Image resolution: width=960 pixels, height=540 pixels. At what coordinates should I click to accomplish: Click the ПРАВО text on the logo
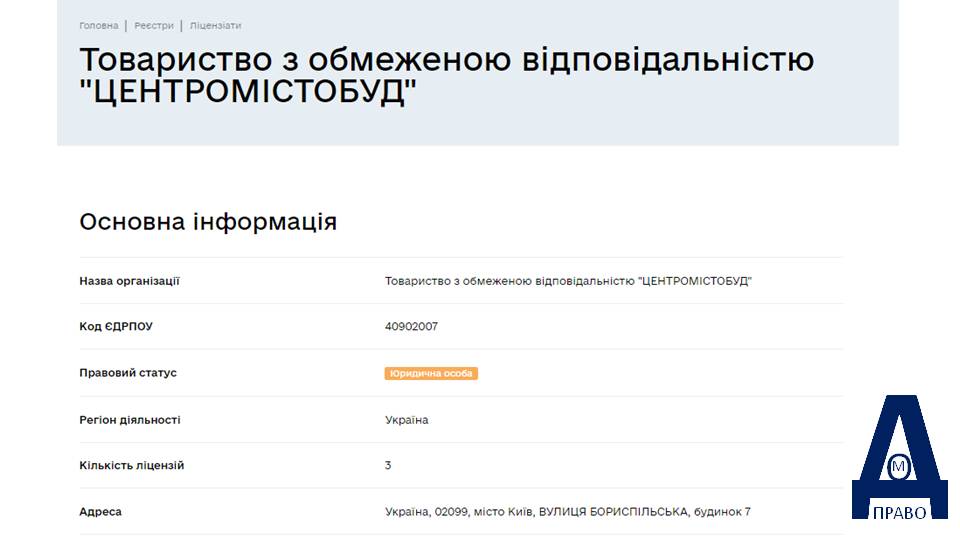[899, 512]
